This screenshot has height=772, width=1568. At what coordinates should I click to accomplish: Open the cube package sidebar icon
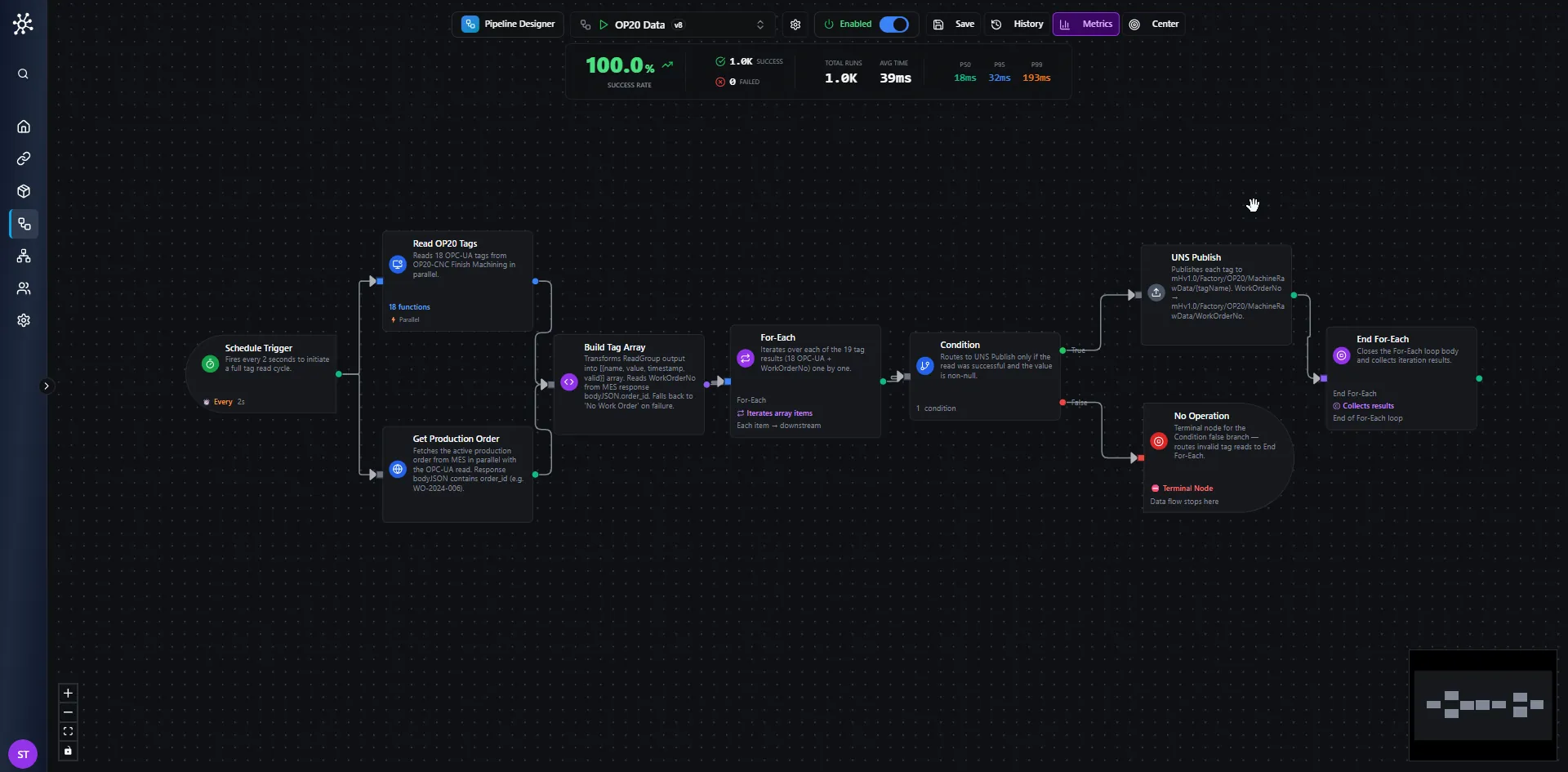coord(24,191)
